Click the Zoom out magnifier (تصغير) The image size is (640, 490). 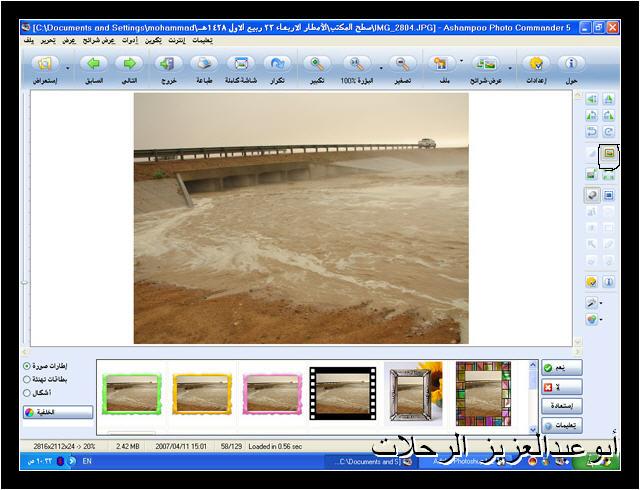click(402, 64)
